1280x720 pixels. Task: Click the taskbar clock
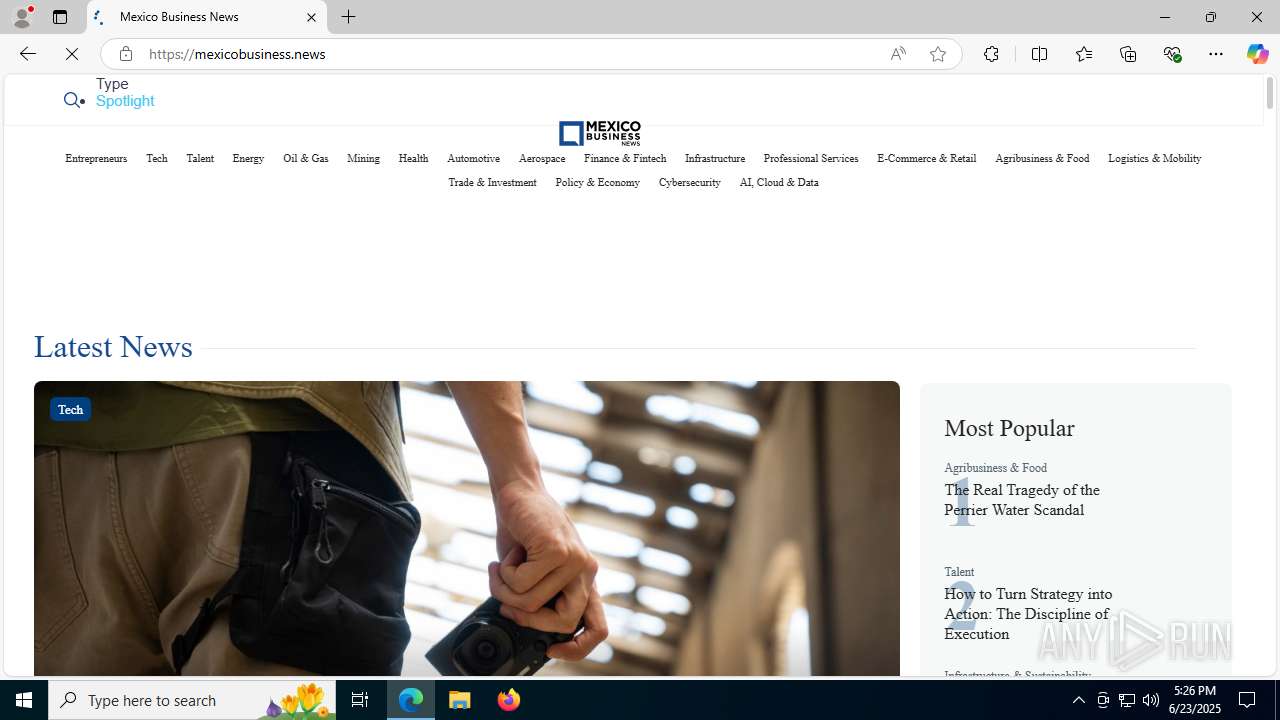(1194, 700)
